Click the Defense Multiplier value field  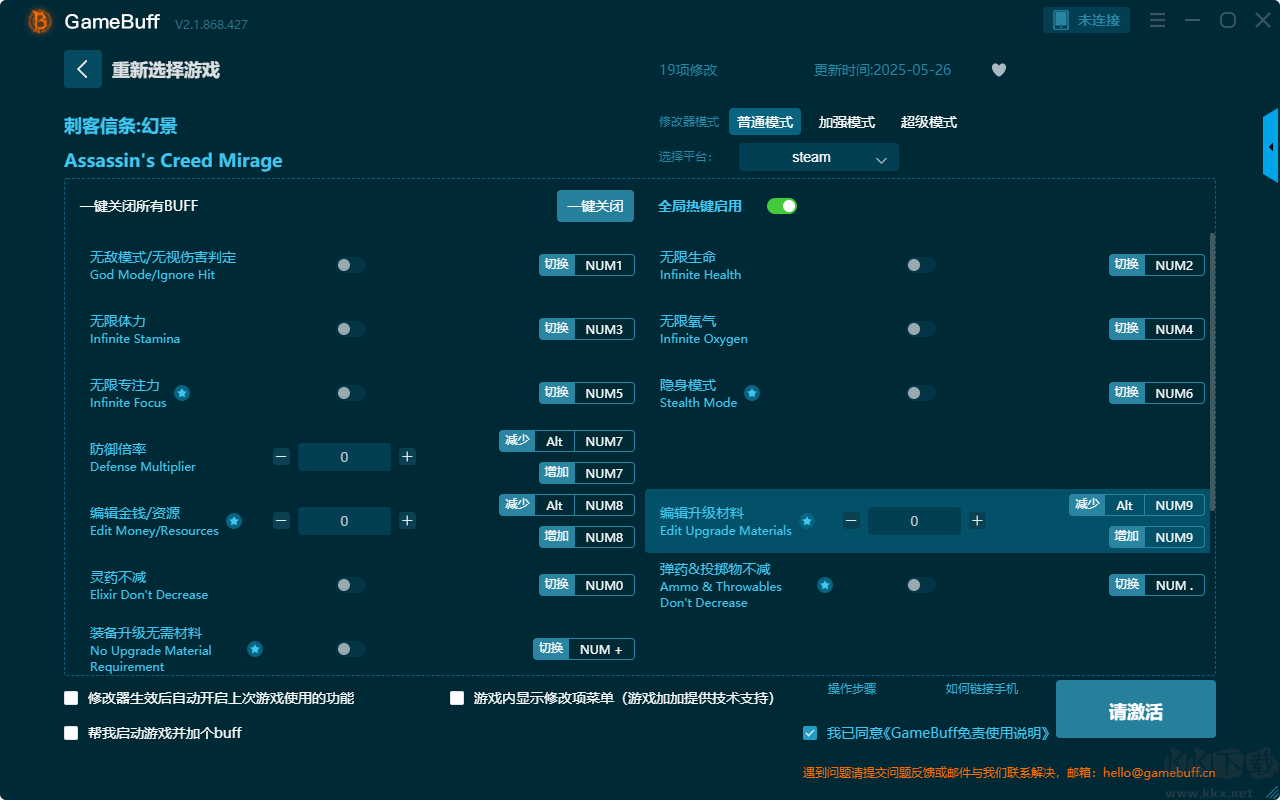pos(344,457)
